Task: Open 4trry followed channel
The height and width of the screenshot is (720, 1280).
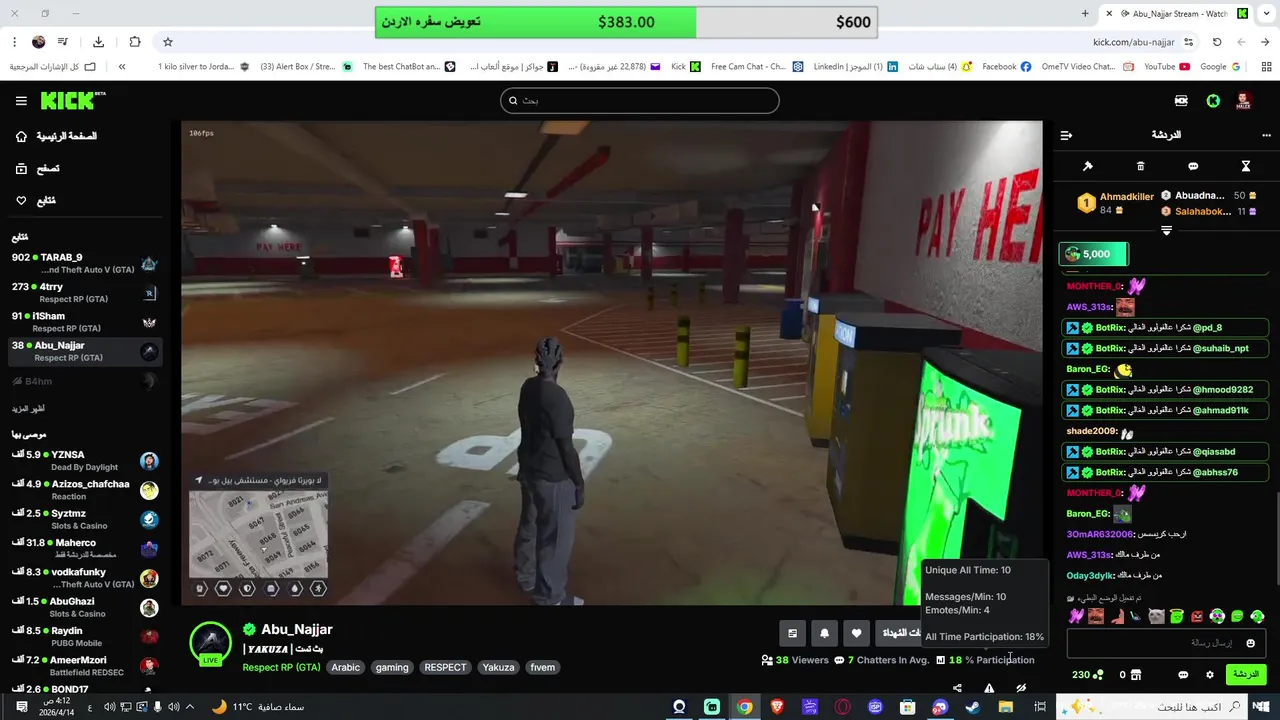Action: (x=84, y=292)
